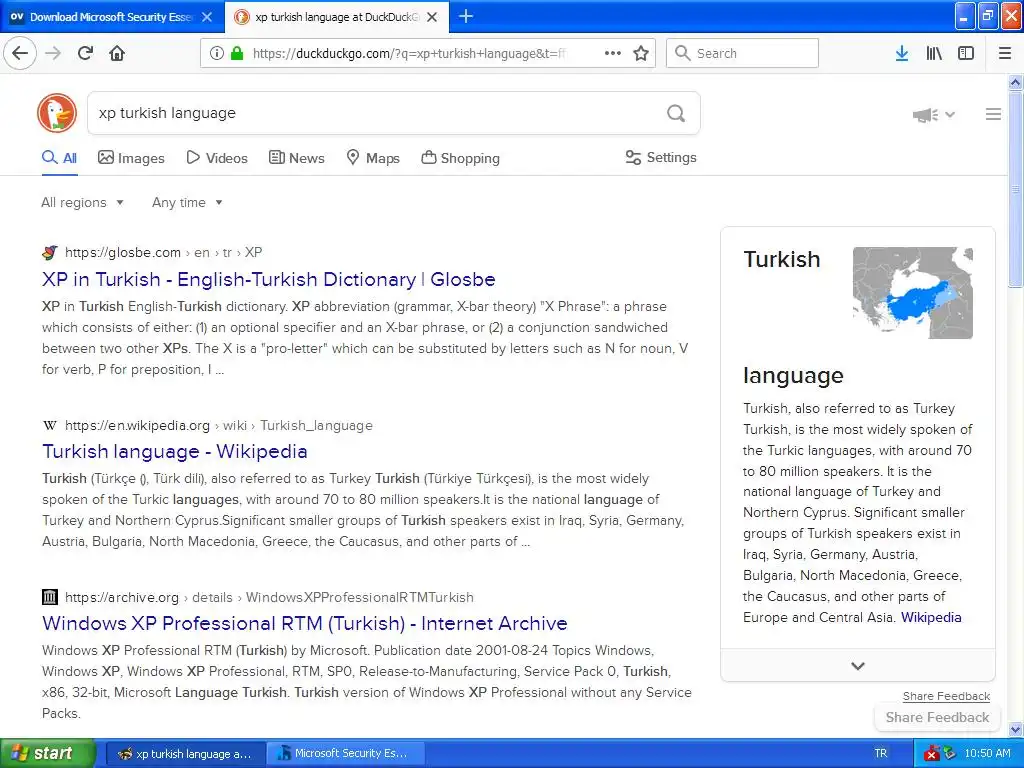Reload the current page
The image size is (1024, 768).
click(85, 53)
